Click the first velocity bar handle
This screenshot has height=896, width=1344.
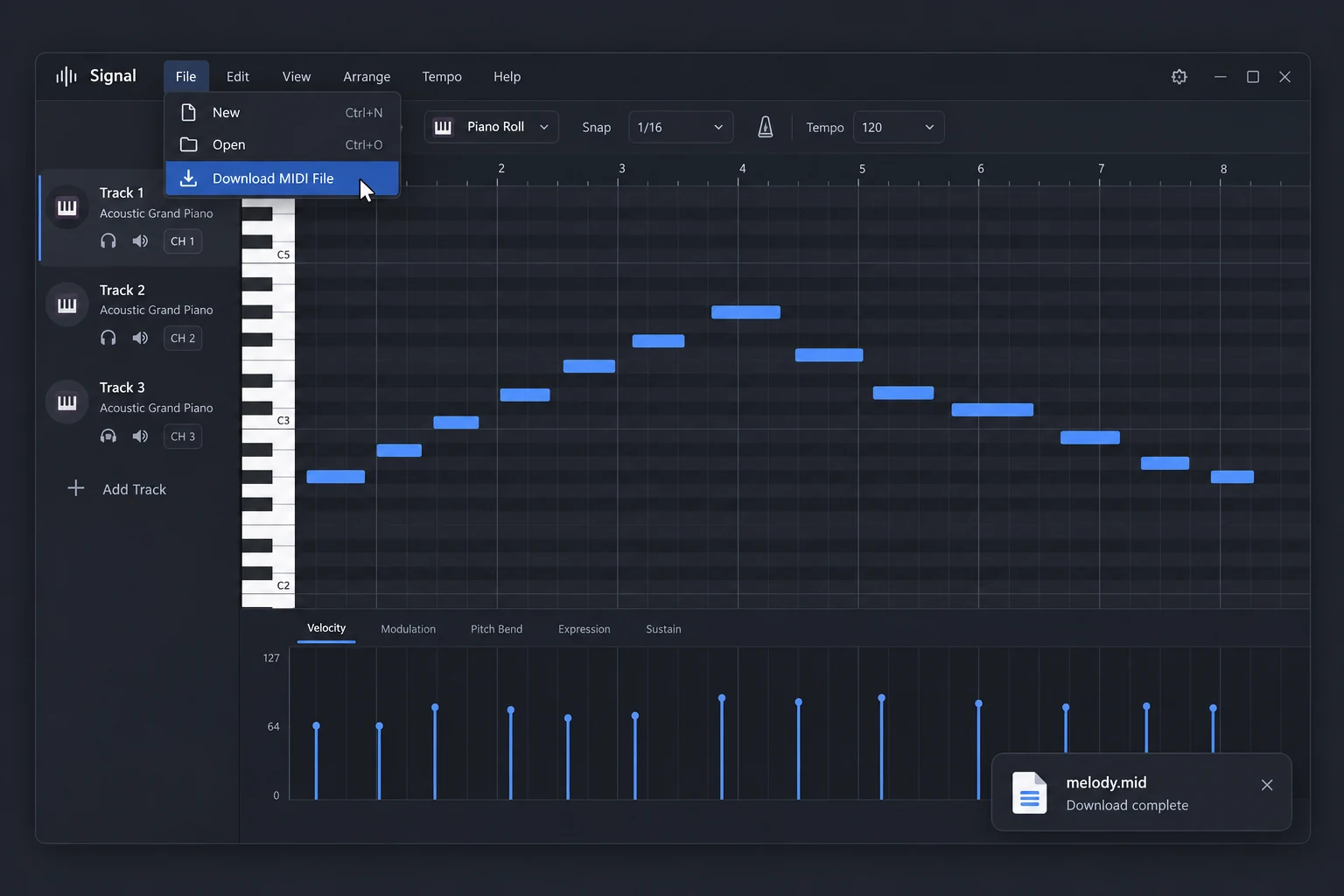click(316, 726)
